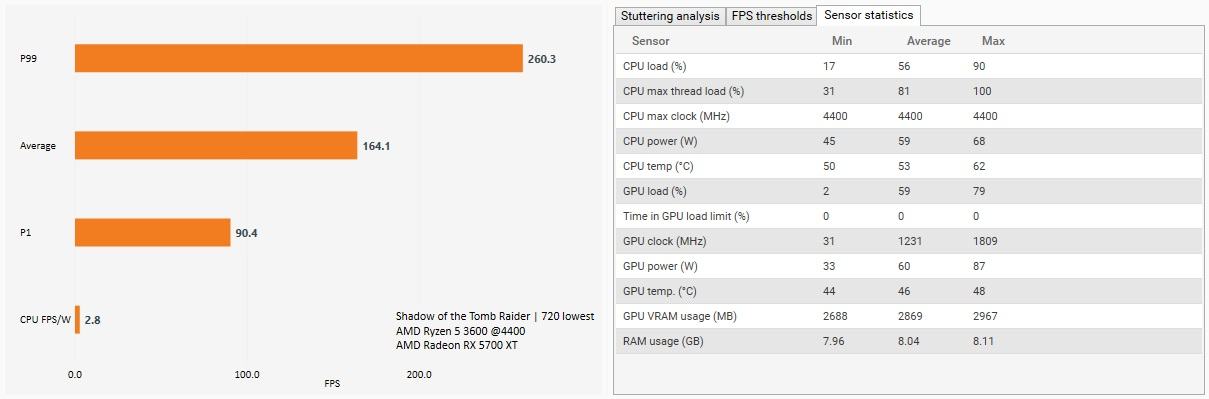Screen dimensions: 1209x399
Task: Click the Max column header
Action: [993, 41]
